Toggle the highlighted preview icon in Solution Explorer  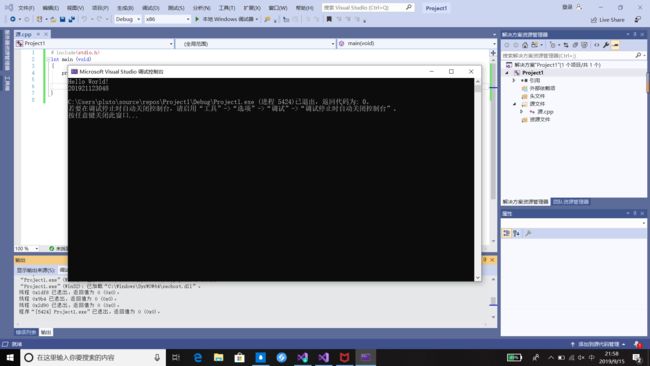[615, 45]
